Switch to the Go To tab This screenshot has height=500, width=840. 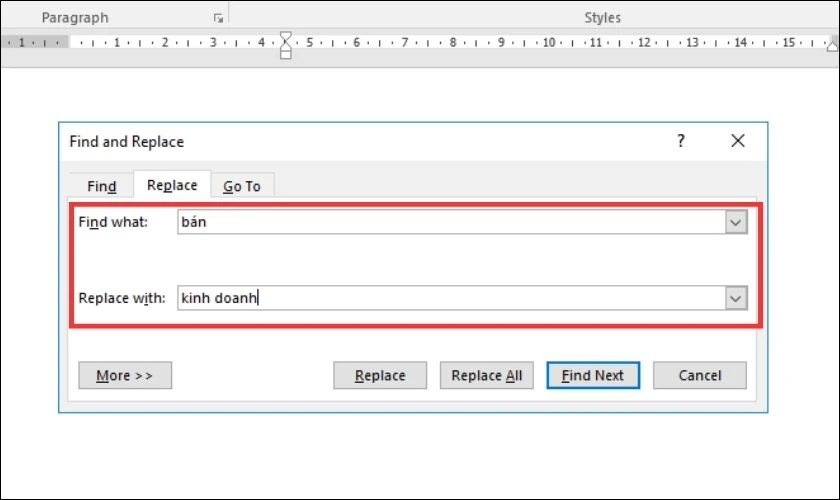tap(242, 186)
